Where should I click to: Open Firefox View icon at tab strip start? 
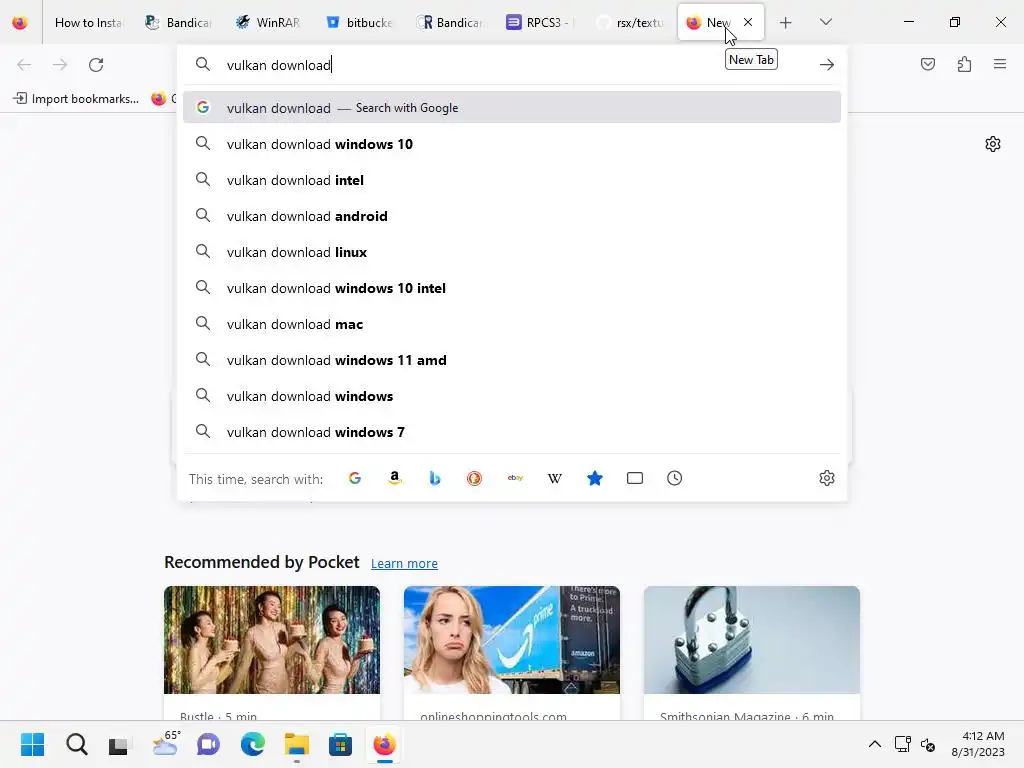click(x=20, y=23)
